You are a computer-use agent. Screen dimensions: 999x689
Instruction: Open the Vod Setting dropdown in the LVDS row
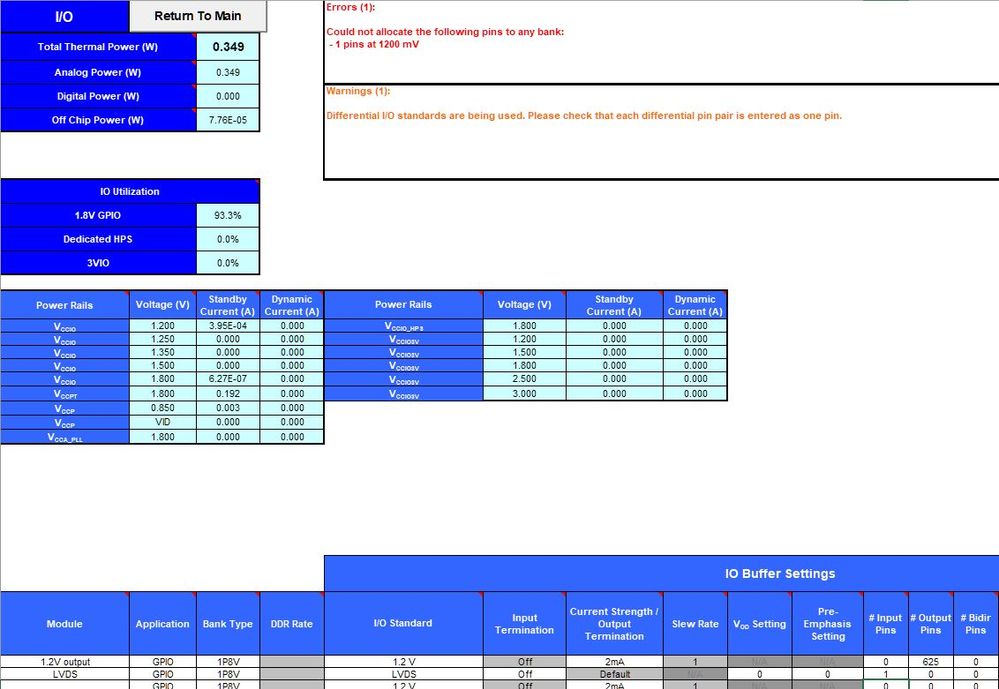pyautogui.click(x=760, y=674)
